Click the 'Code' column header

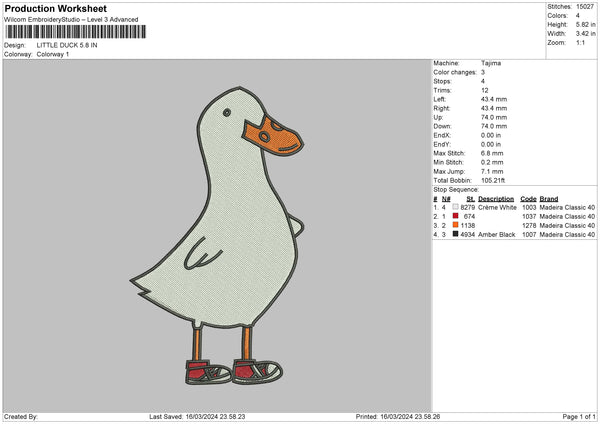[x=528, y=199]
